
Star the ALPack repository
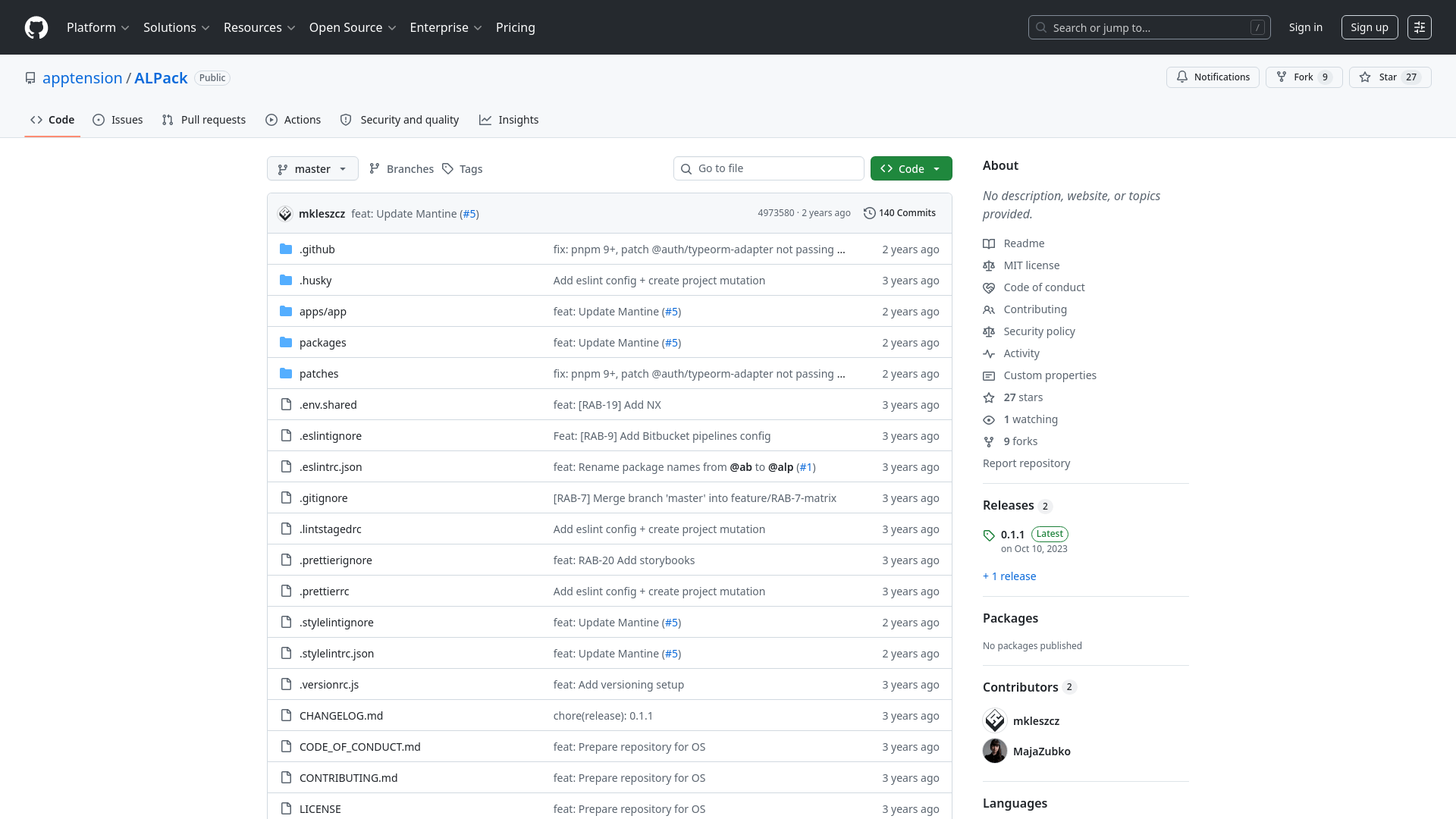[1390, 77]
